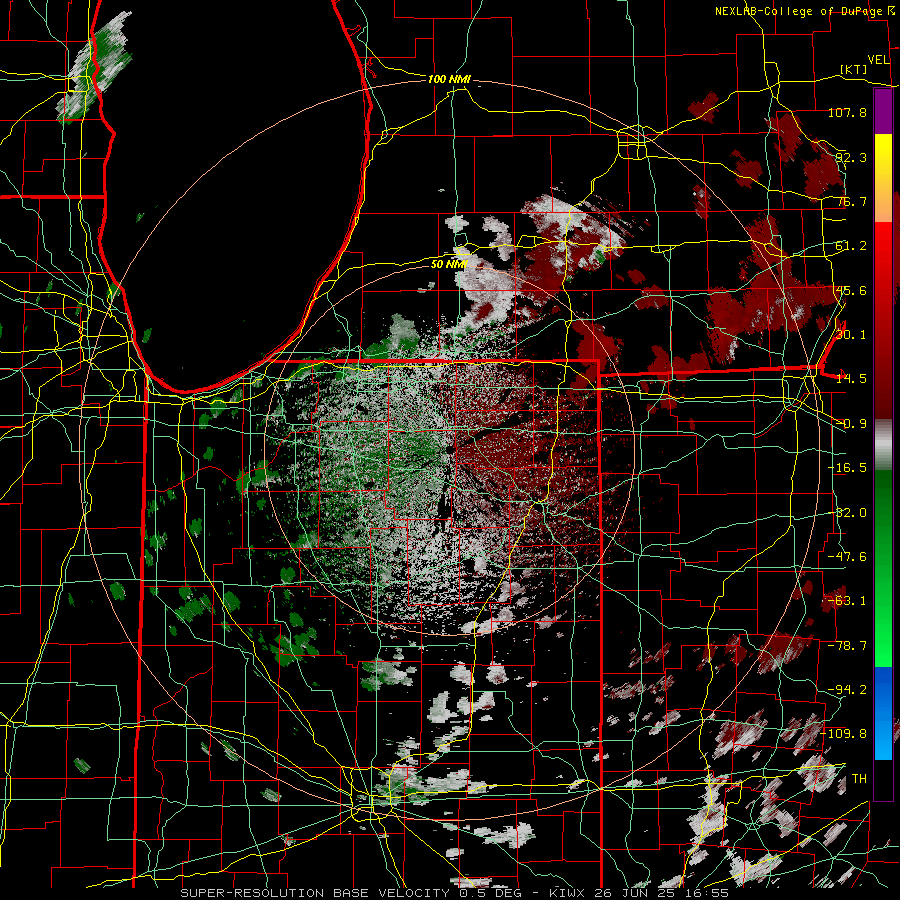This screenshot has width=900, height=900.
Task: Select the -78.7 velocity scale value
Action: [x=847, y=646]
